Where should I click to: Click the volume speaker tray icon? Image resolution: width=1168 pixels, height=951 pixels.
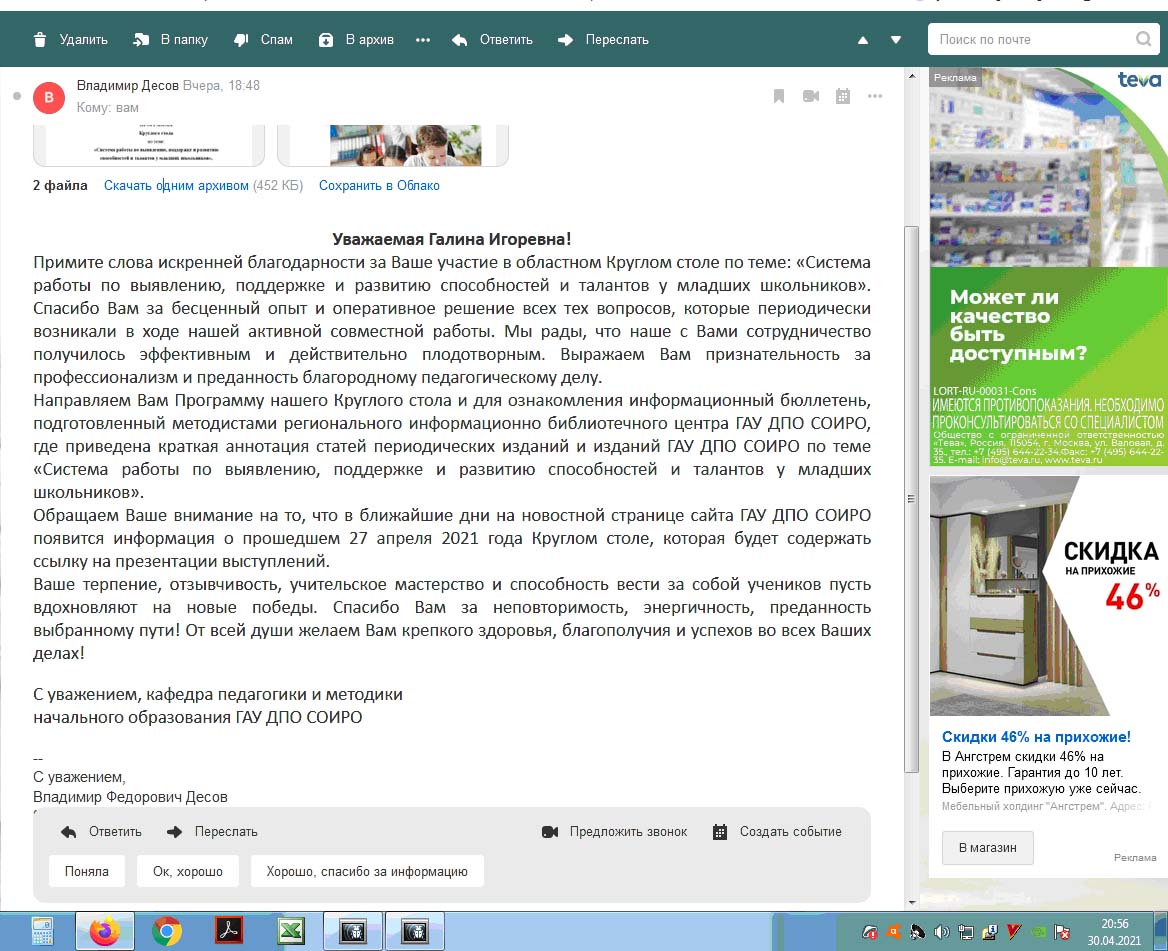pyautogui.click(x=942, y=932)
